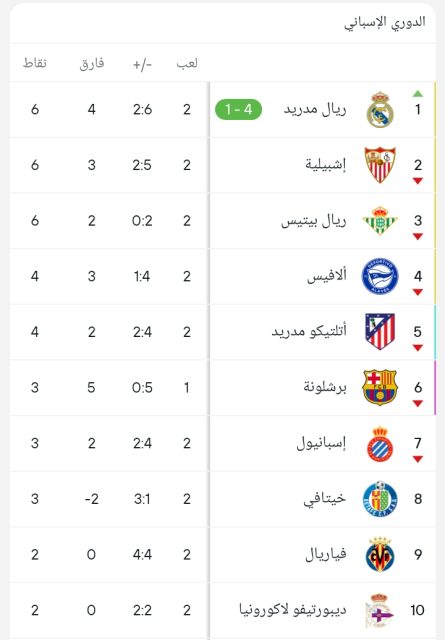Click the Real Betis club crest
Screen dimensions: 445x640
point(380,220)
